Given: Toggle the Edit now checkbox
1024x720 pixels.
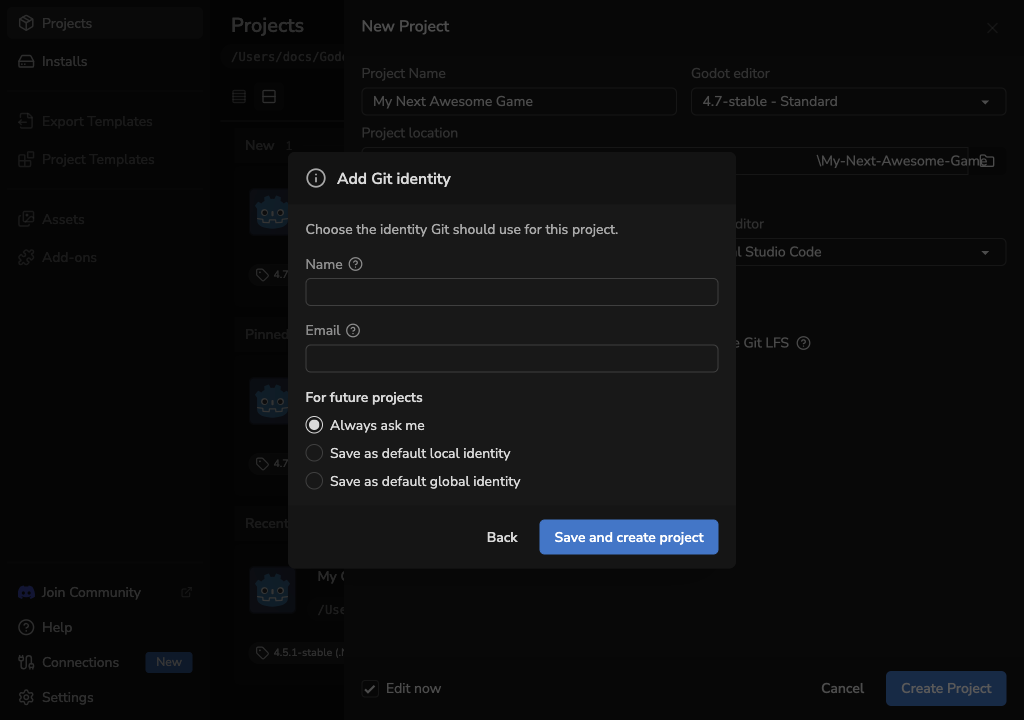Looking at the screenshot, I should click(370, 689).
